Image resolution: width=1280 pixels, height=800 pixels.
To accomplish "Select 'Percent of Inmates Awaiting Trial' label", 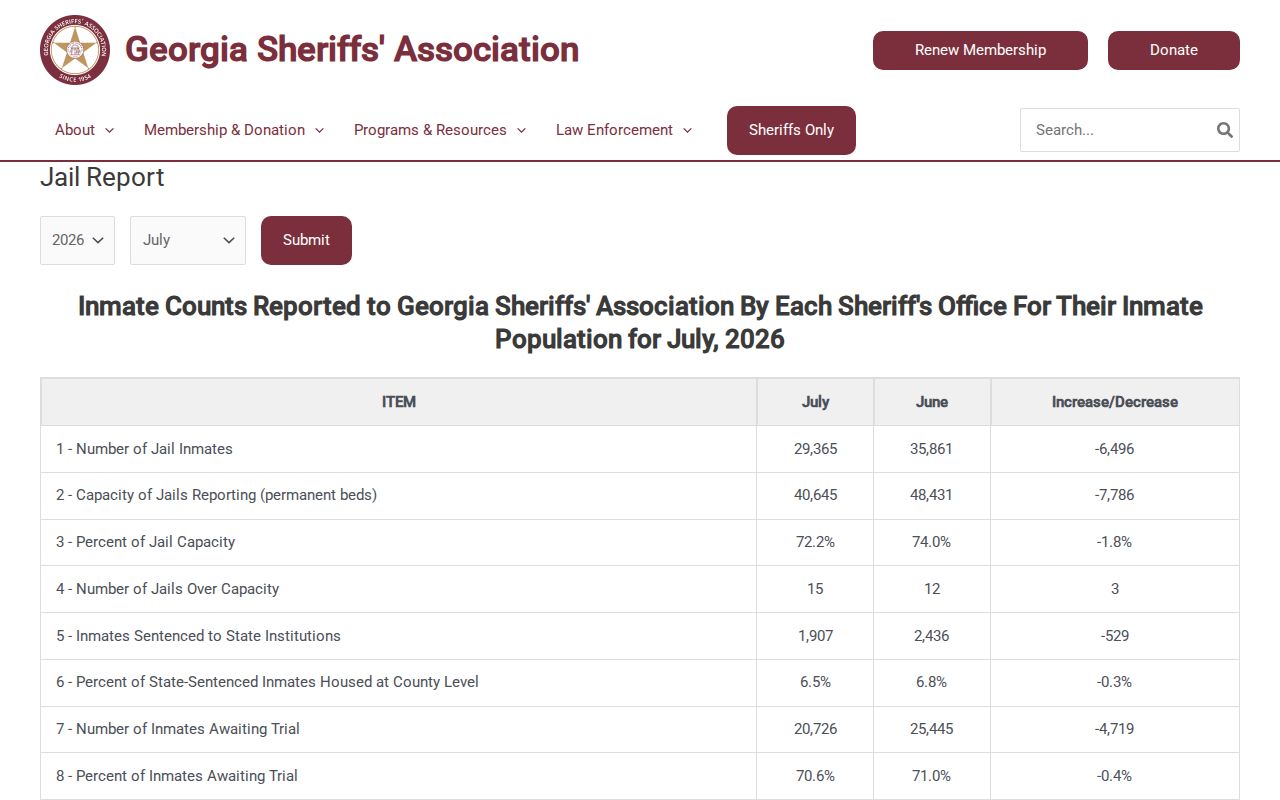I will [x=177, y=776].
